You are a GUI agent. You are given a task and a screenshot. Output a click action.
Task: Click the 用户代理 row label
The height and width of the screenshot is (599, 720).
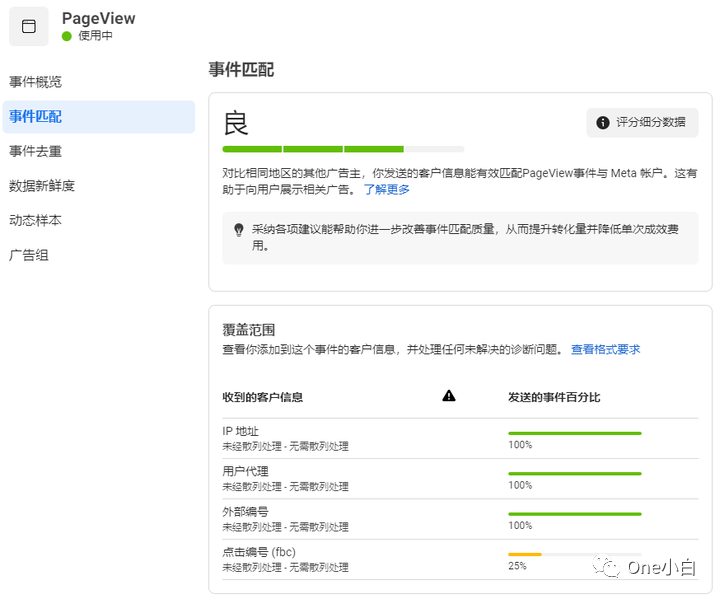tap(245, 471)
